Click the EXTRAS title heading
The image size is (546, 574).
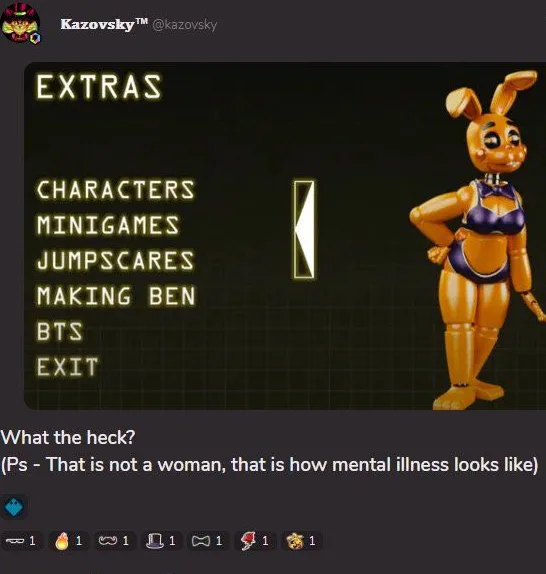[98, 87]
